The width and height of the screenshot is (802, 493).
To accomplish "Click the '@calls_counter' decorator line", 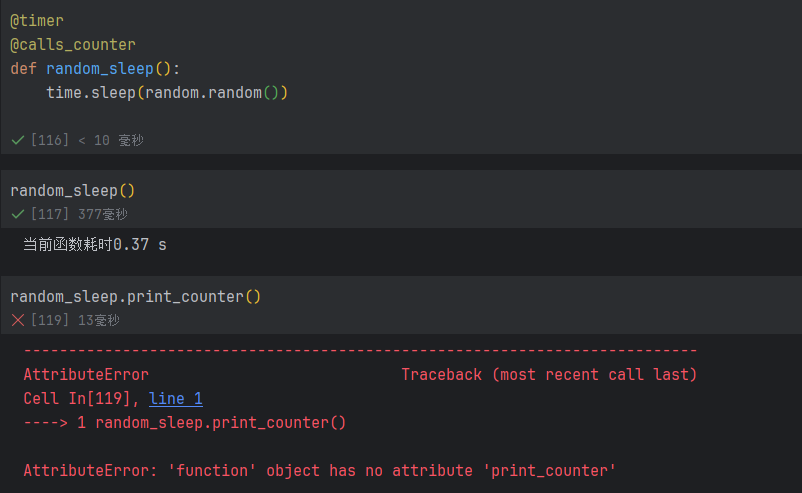I will (73, 45).
